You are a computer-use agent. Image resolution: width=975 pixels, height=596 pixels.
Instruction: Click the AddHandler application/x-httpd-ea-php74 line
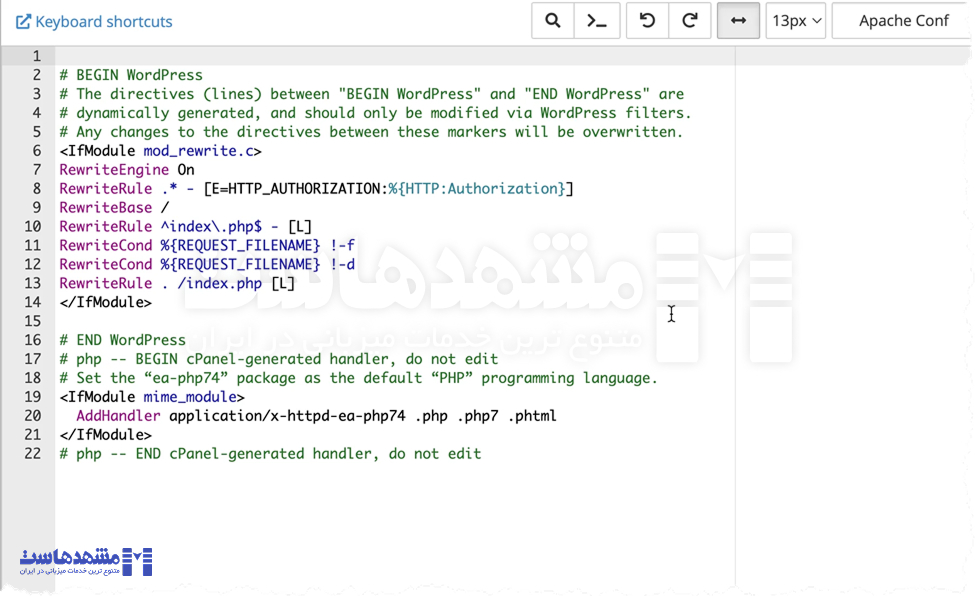(x=317, y=416)
